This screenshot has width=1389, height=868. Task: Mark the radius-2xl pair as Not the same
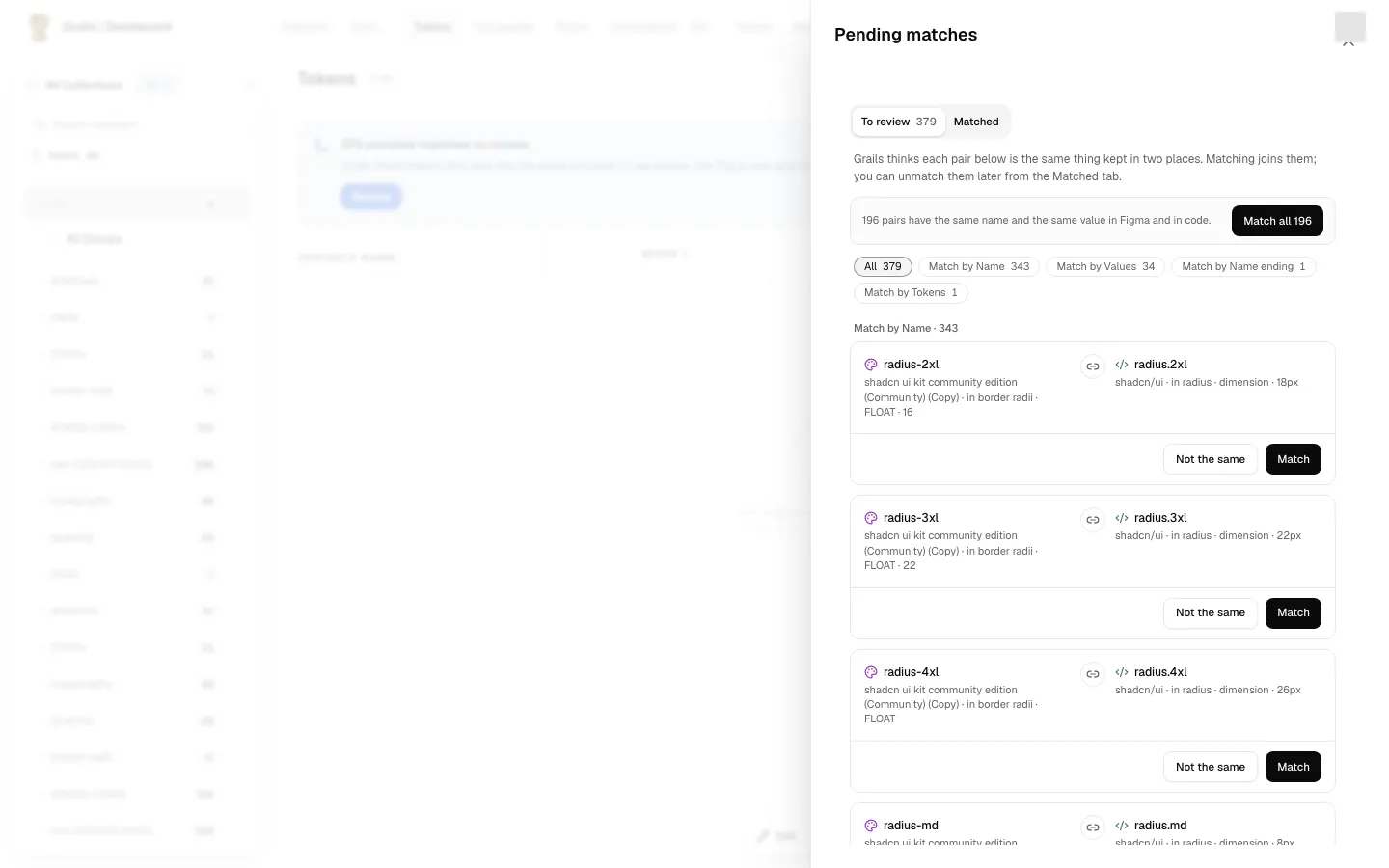point(1211,459)
